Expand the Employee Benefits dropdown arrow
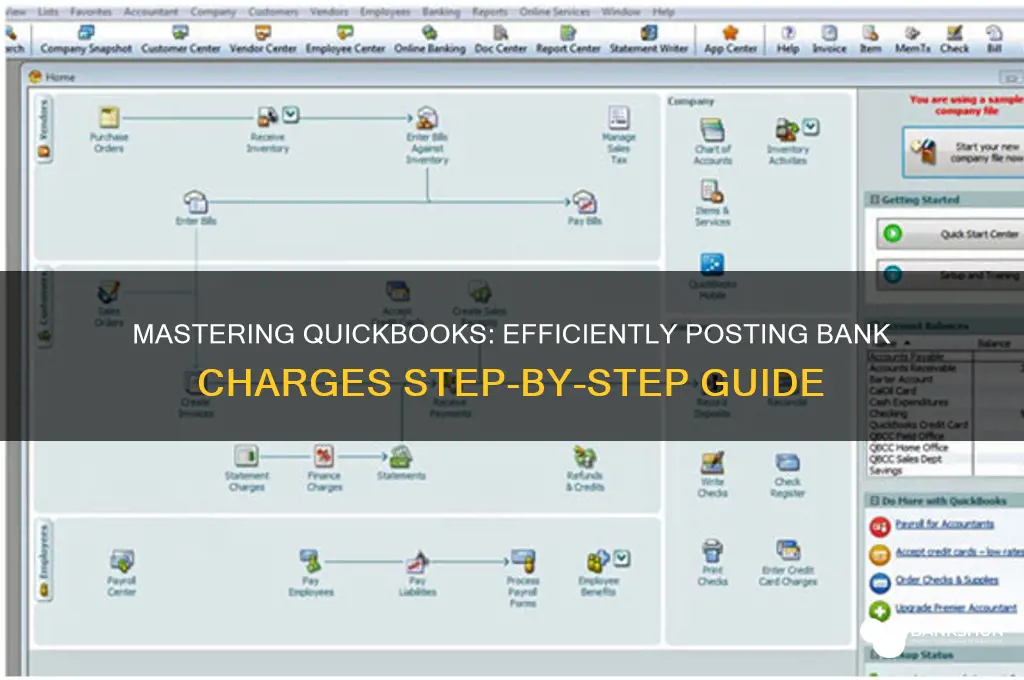 point(622,558)
